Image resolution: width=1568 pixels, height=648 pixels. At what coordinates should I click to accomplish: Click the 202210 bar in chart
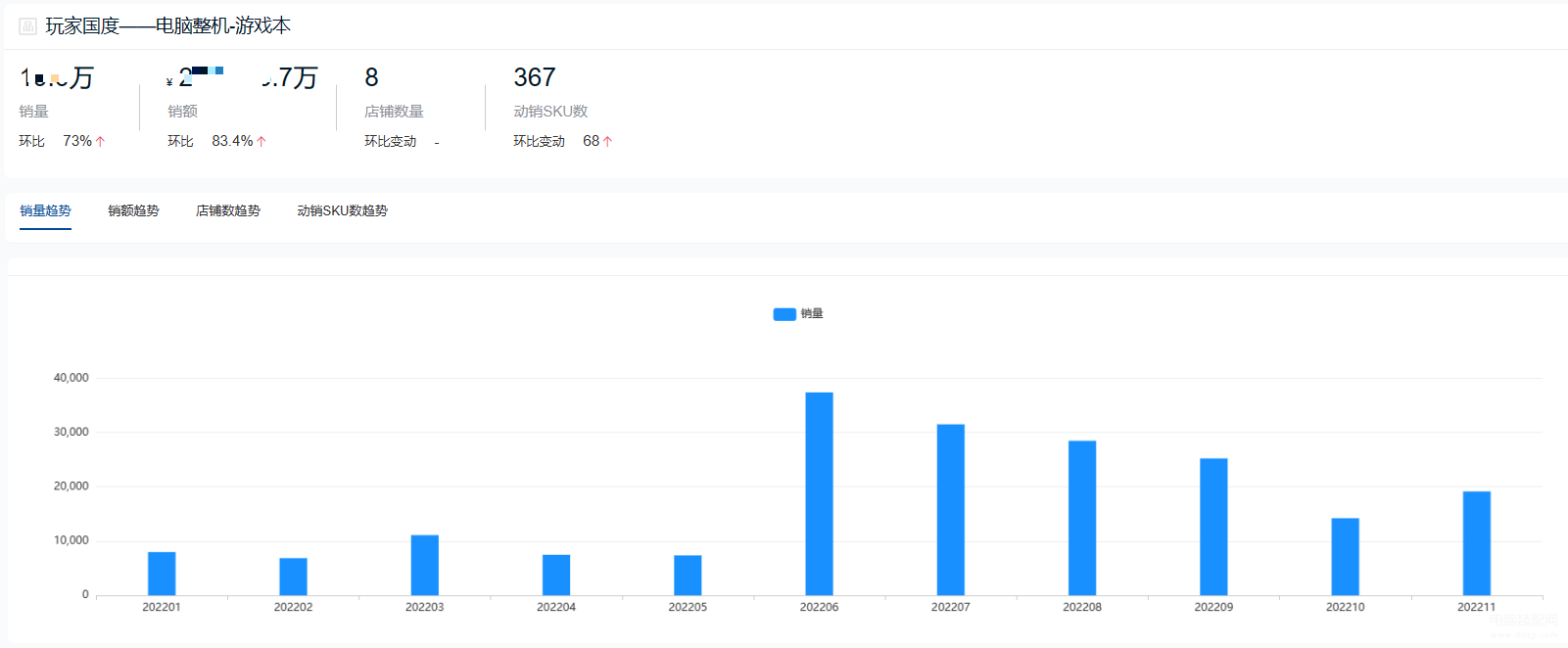pyautogui.click(x=1346, y=557)
